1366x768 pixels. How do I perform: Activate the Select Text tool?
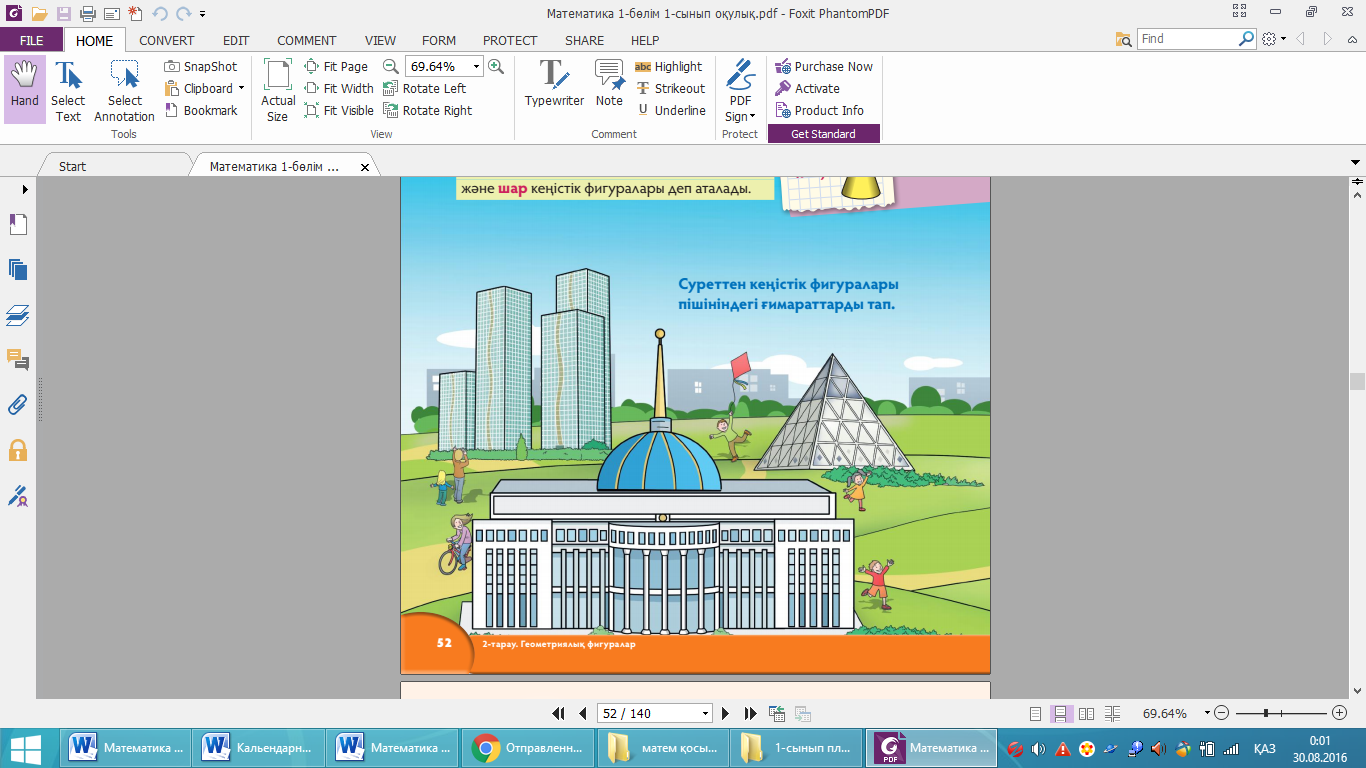(x=68, y=90)
